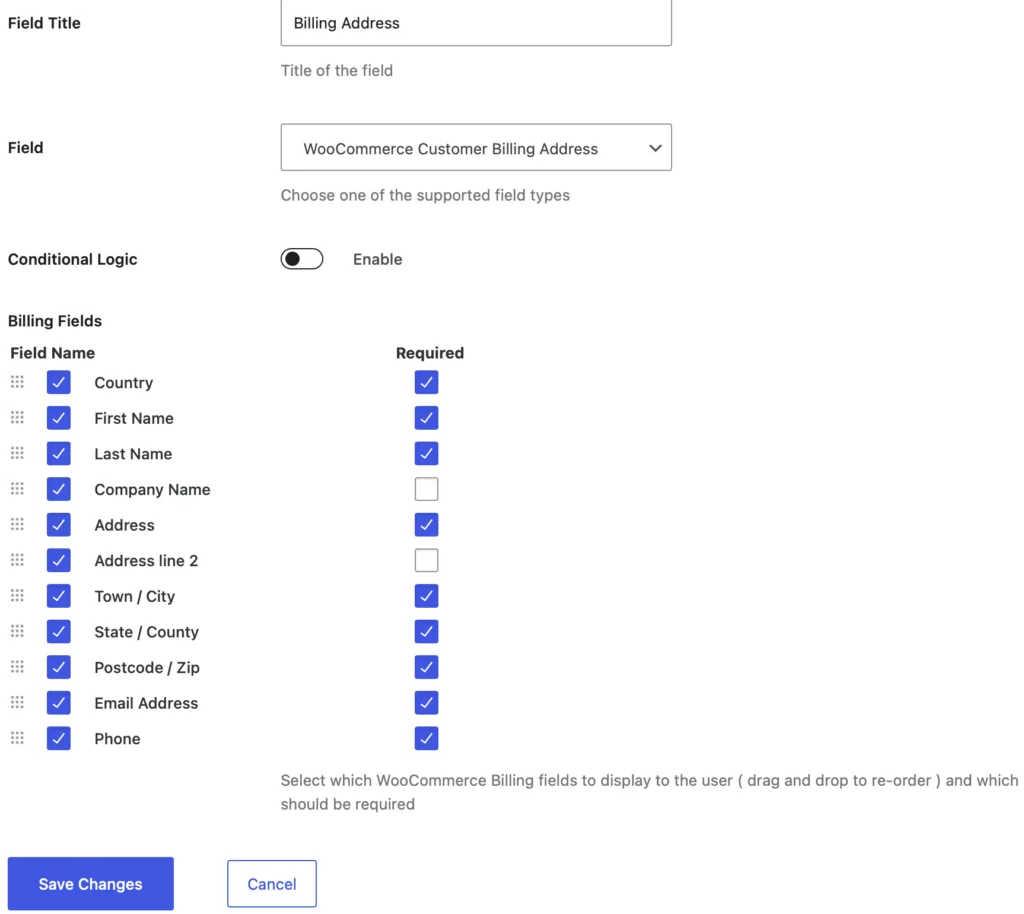The width and height of the screenshot is (1024, 914).
Task: Grab the drag handle for Postcode / Zip row
Action: pos(17,667)
